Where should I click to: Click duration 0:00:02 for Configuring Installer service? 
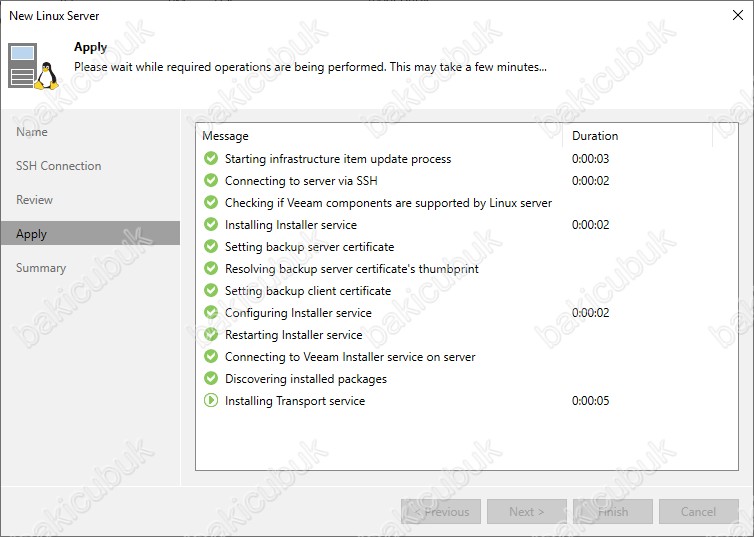[x=591, y=313]
